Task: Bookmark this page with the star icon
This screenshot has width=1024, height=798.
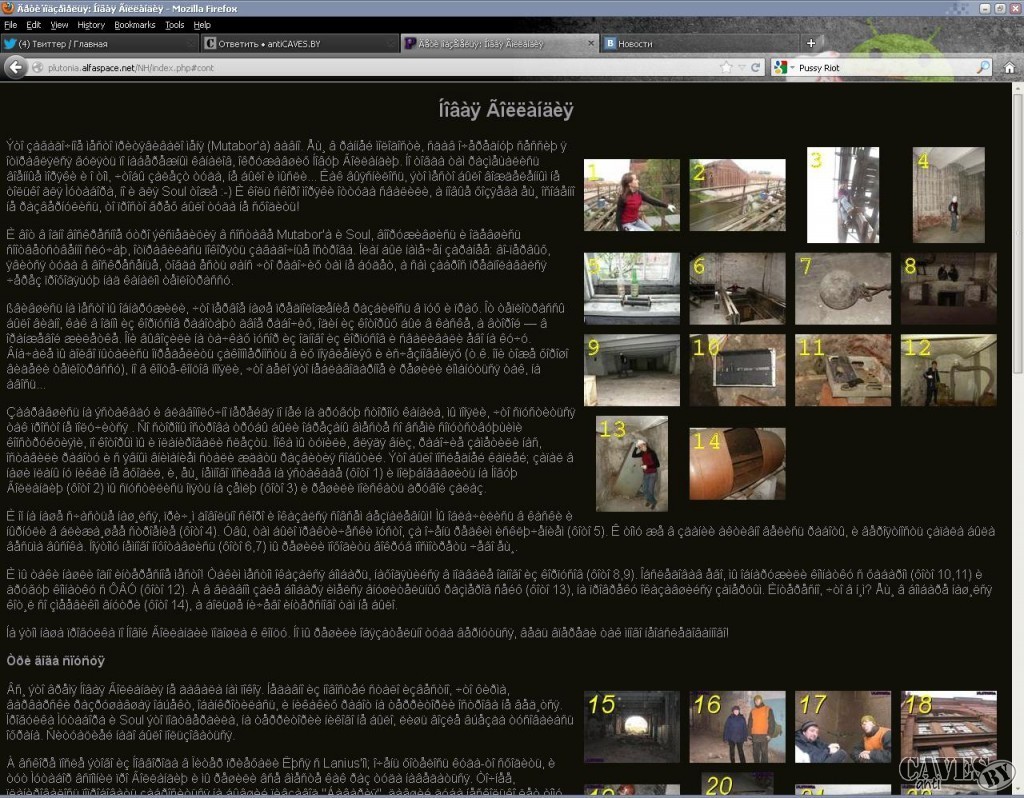Action: [x=727, y=68]
